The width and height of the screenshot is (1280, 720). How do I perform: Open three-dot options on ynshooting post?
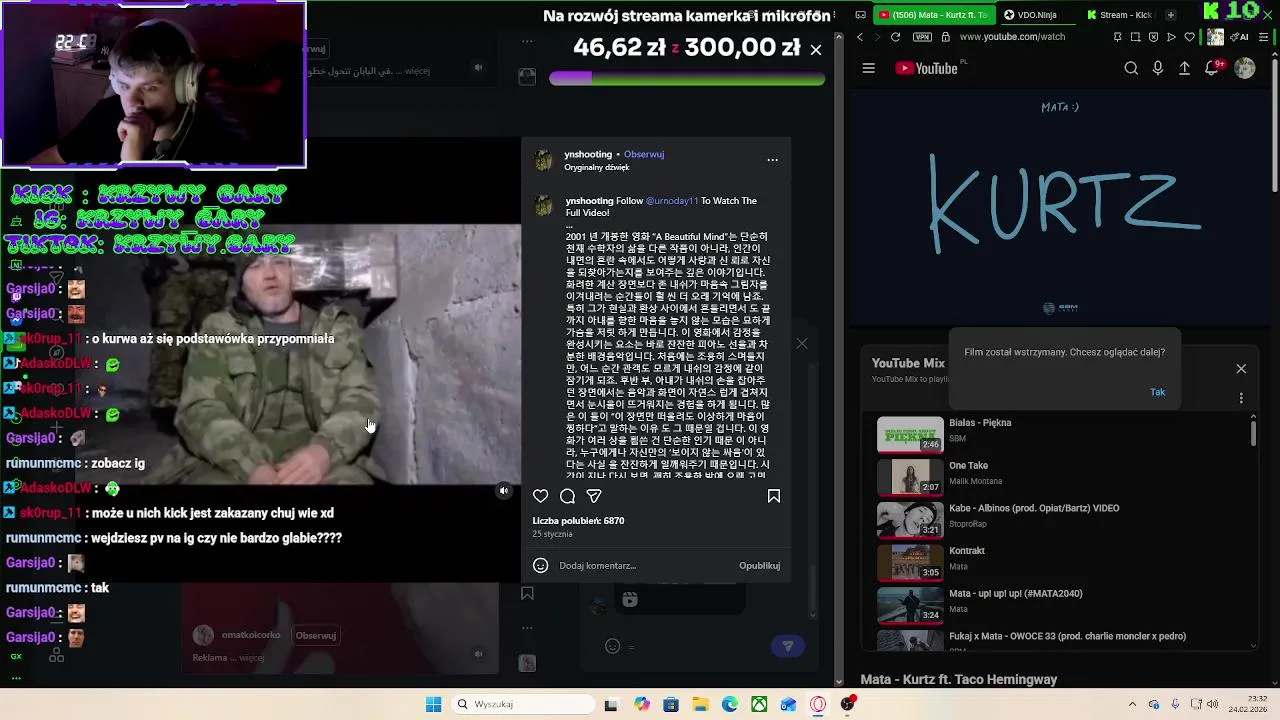(772, 160)
